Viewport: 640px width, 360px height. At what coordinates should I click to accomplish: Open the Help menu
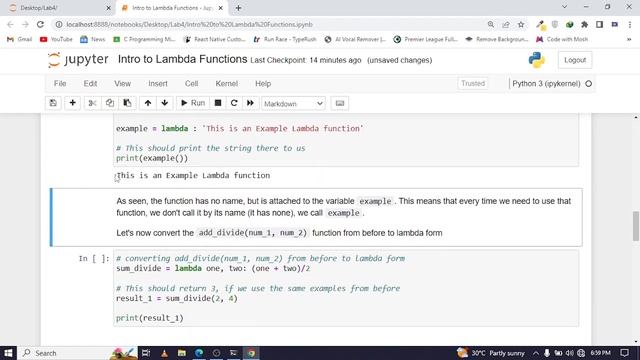[263, 84]
